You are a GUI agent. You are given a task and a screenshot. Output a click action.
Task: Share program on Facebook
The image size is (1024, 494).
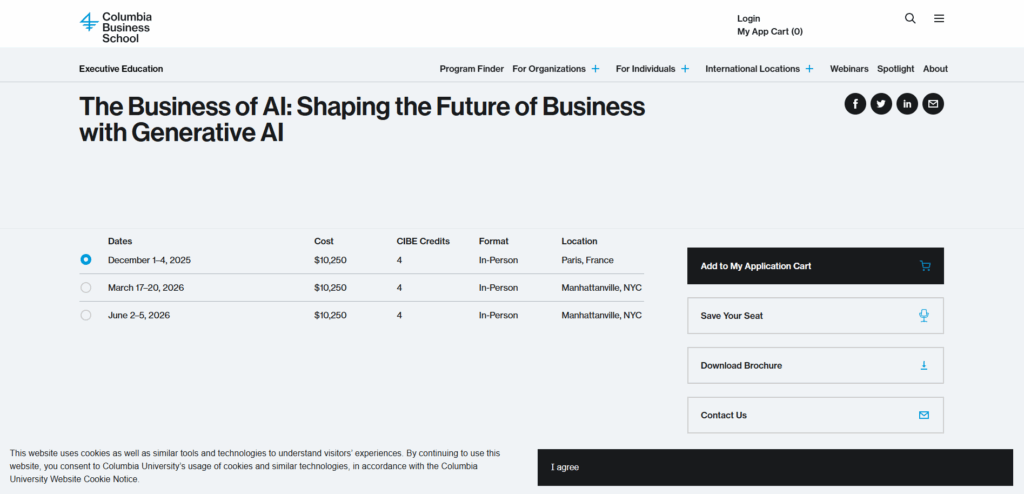855,104
